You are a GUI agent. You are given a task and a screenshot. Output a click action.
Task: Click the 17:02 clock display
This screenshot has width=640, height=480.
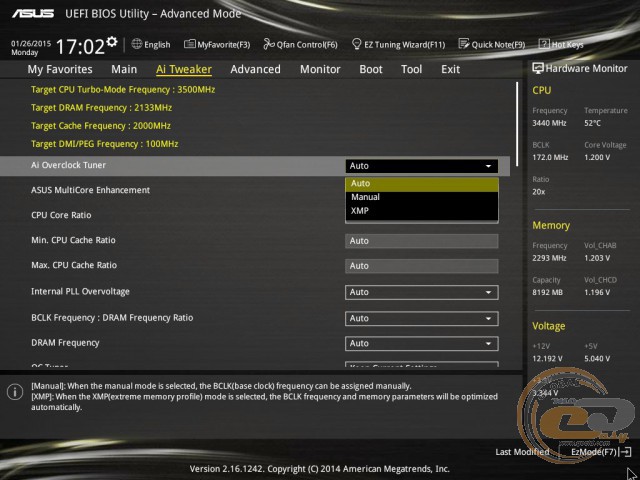tap(80, 47)
